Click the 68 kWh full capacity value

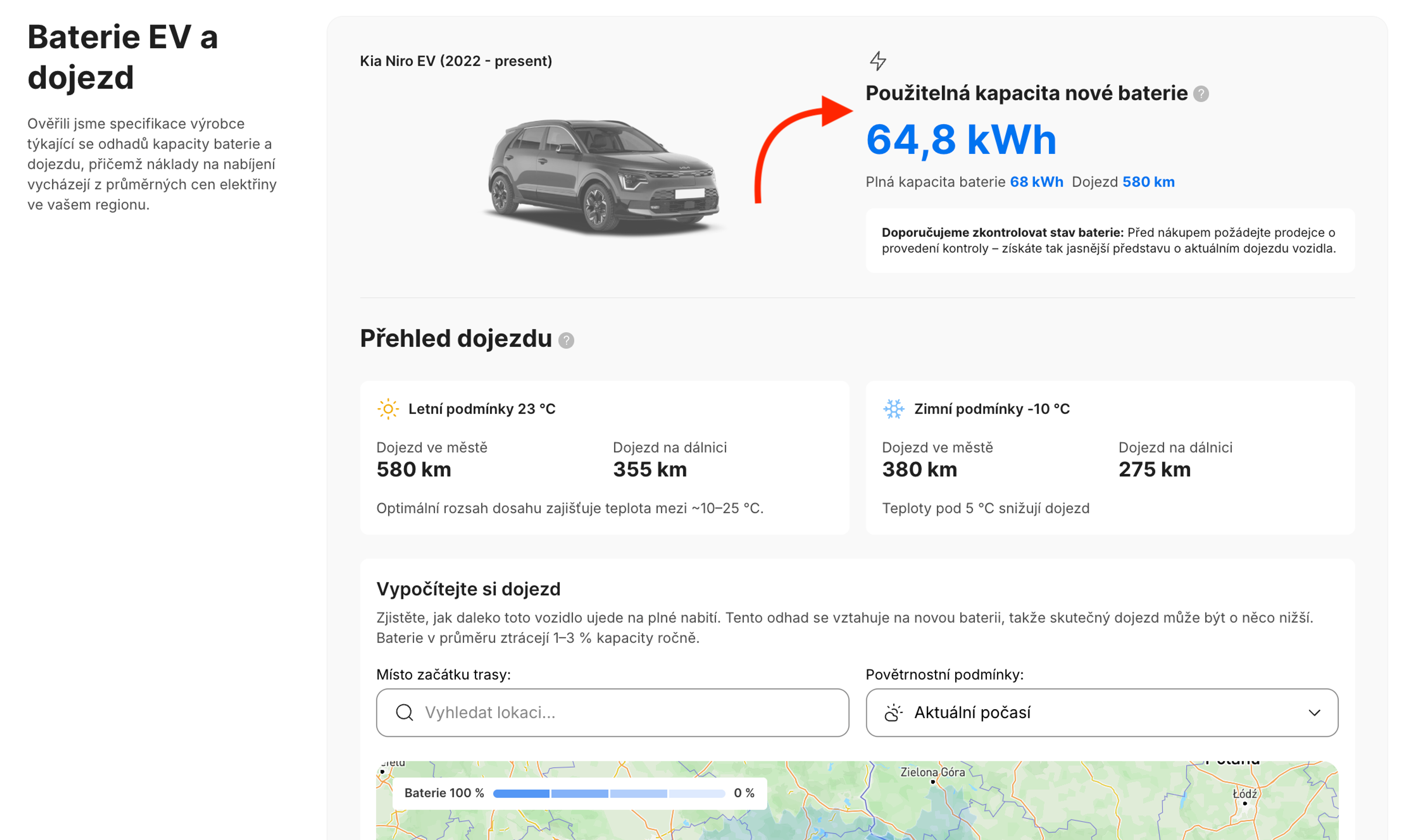click(1036, 182)
